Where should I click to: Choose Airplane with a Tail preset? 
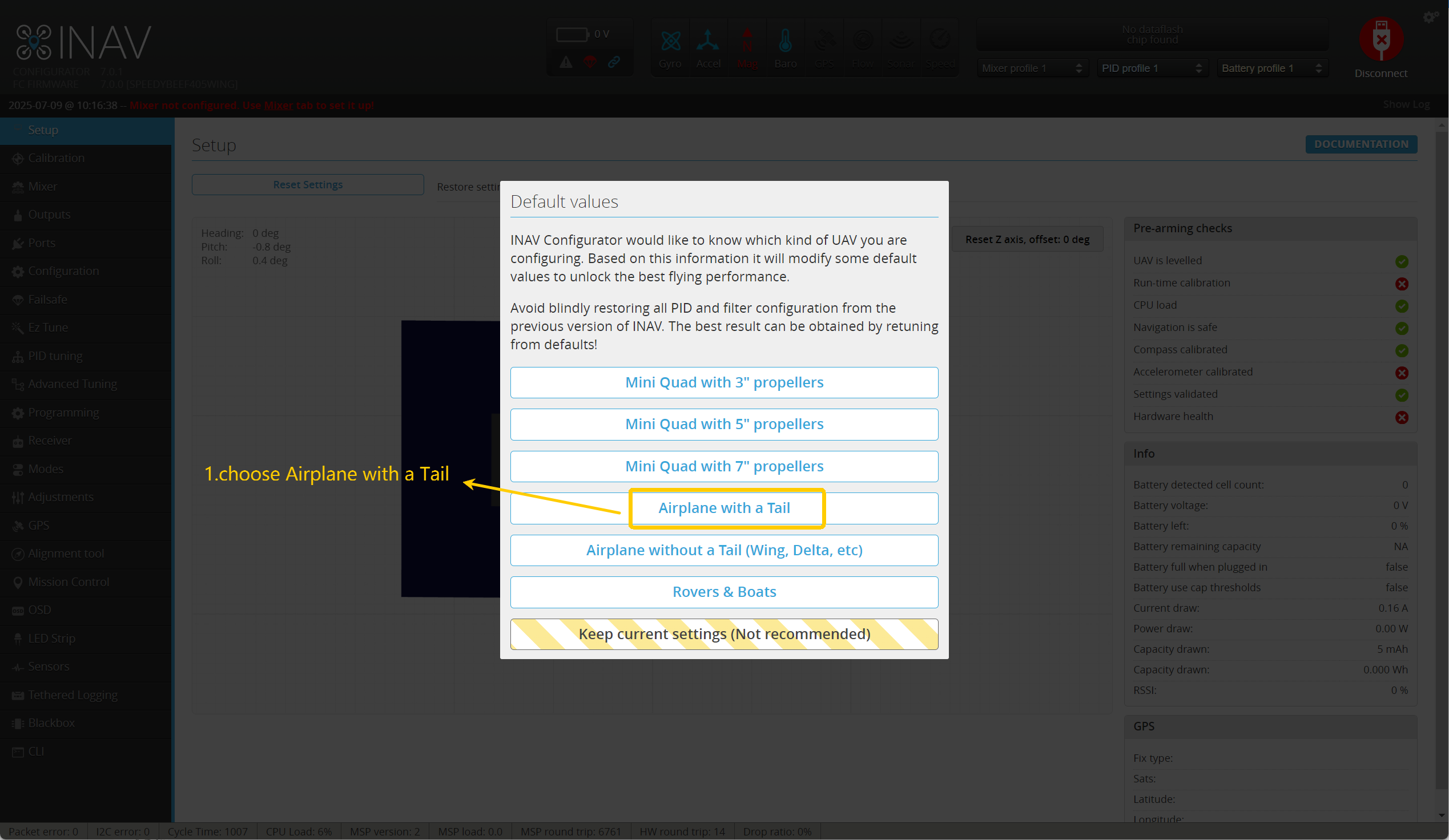pos(724,508)
